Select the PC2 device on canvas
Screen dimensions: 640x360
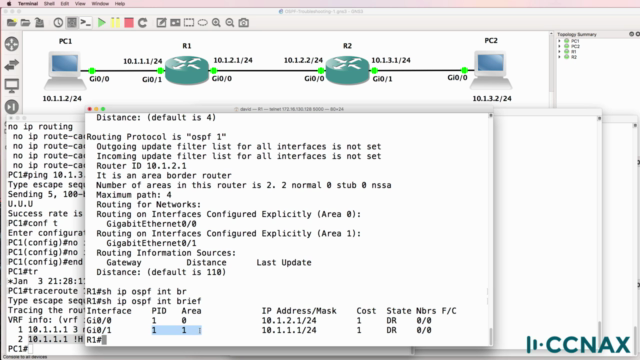(491, 70)
